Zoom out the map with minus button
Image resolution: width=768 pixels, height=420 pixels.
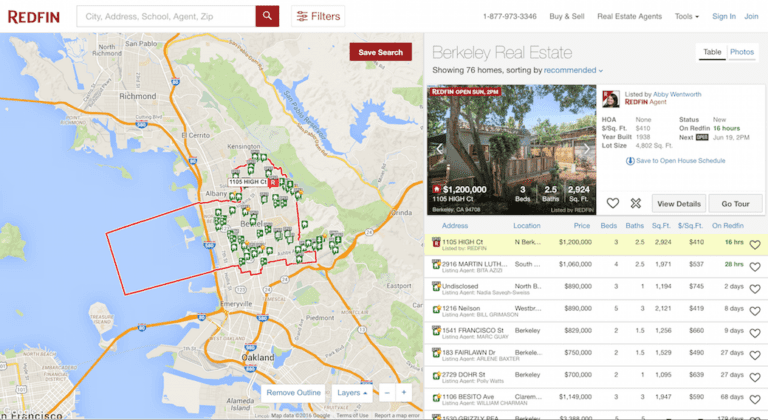click(385, 393)
